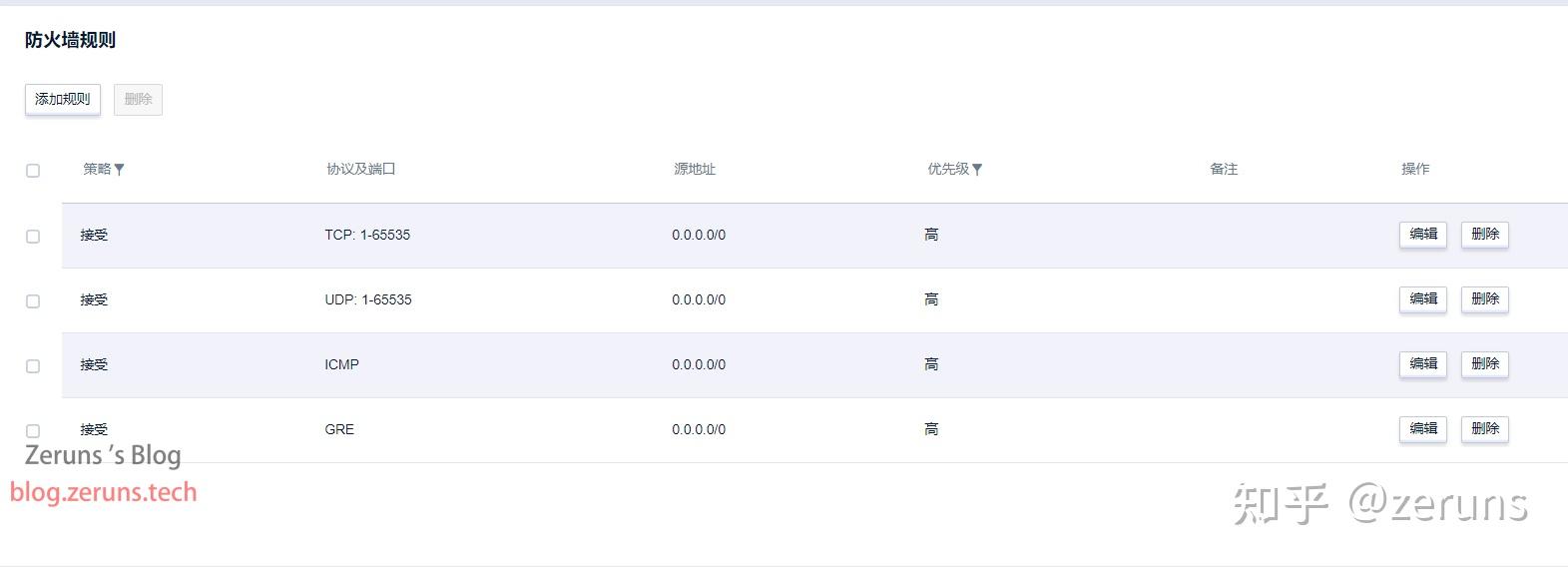1568x567 pixels.
Task: Delete the GRE firewall rule
Action: tap(1484, 429)
